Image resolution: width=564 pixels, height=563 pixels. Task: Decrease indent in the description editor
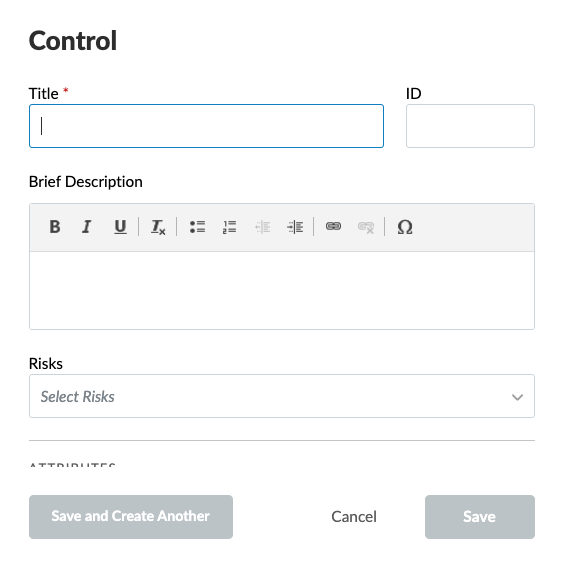point(263,227)
